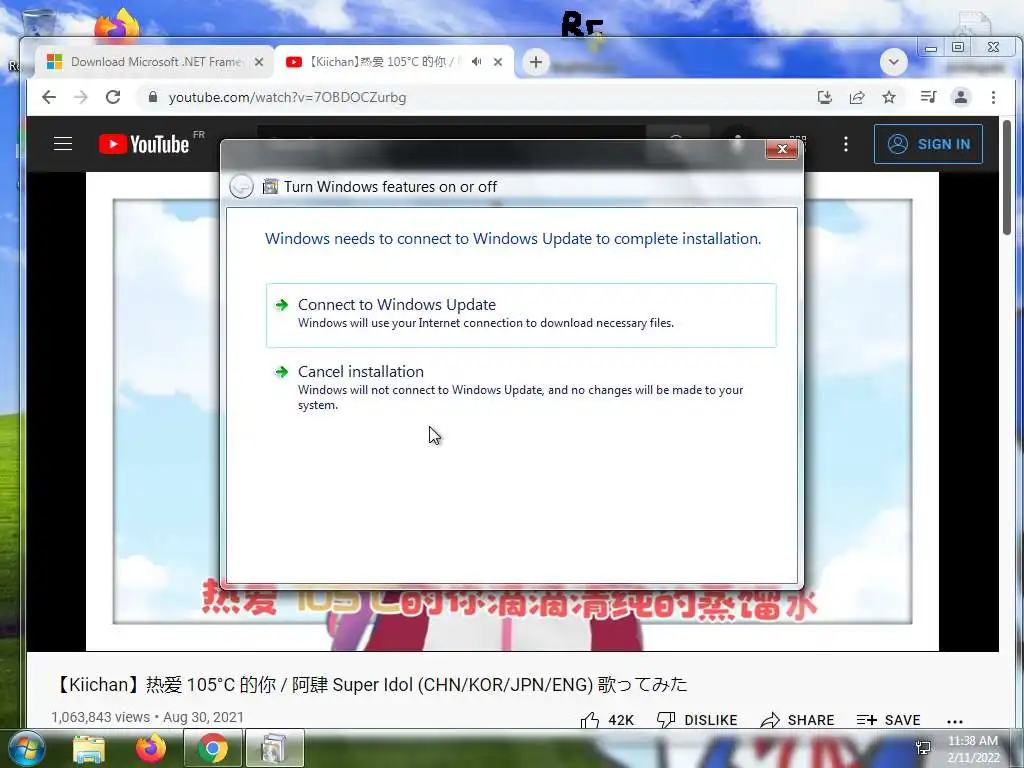Go back in Chrome
Viewport: 1024px width, 768px height.
49,97
